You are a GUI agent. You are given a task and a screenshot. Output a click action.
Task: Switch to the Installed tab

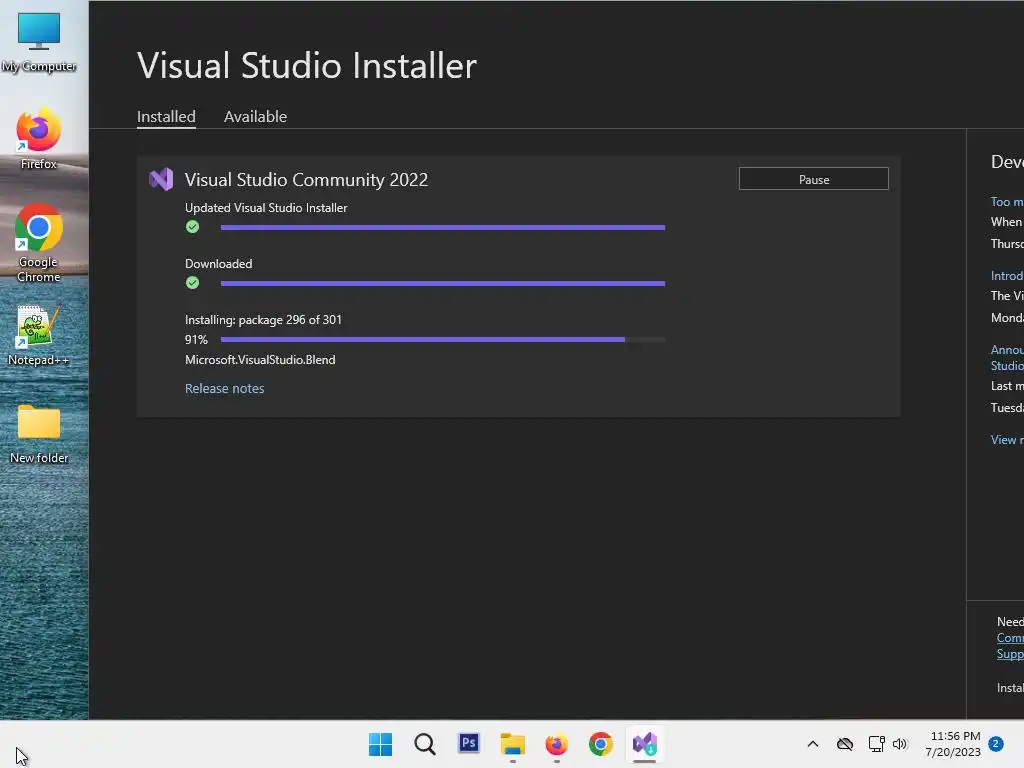tap(166, 117)
